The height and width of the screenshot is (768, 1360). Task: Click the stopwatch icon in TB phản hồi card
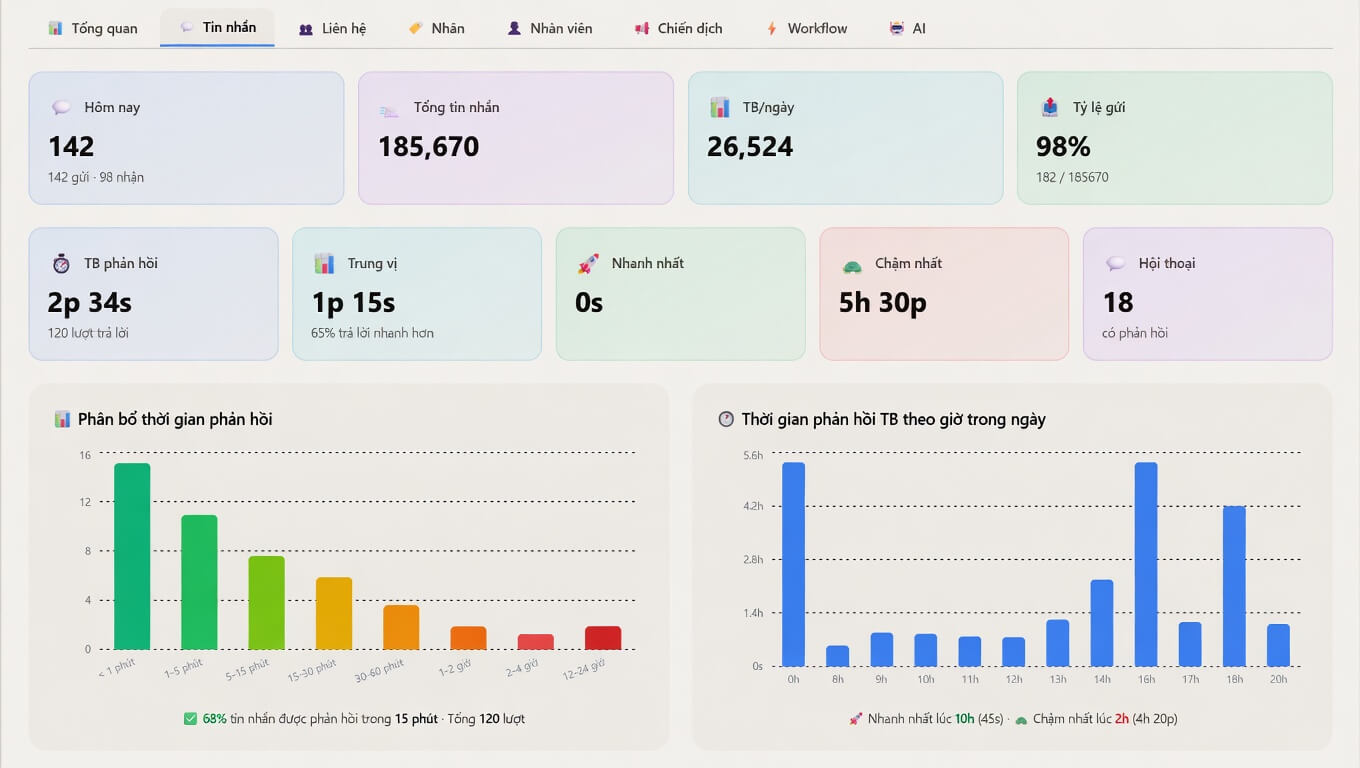(x=61, y=264)
